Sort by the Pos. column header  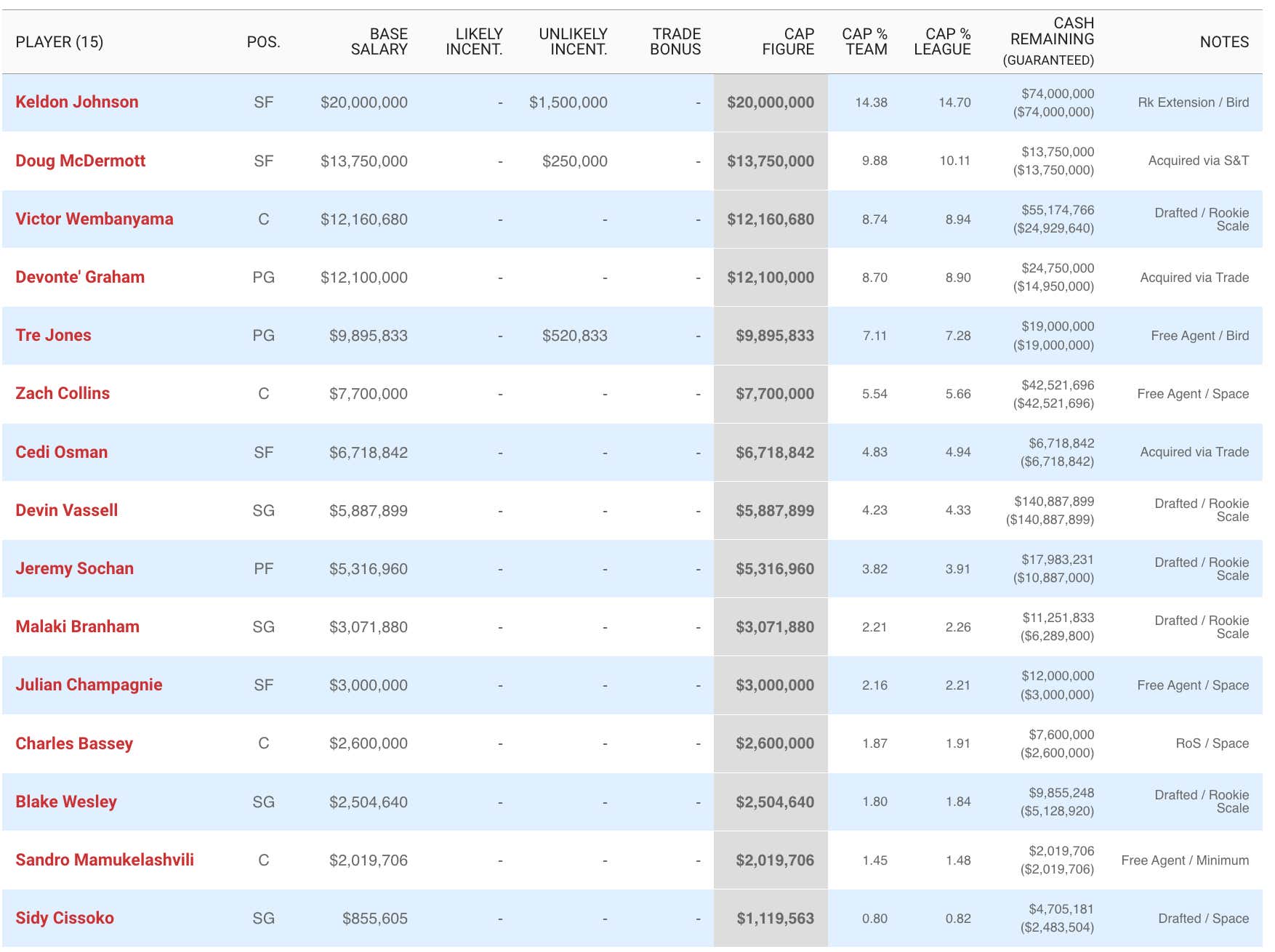(x=263, y=42)
